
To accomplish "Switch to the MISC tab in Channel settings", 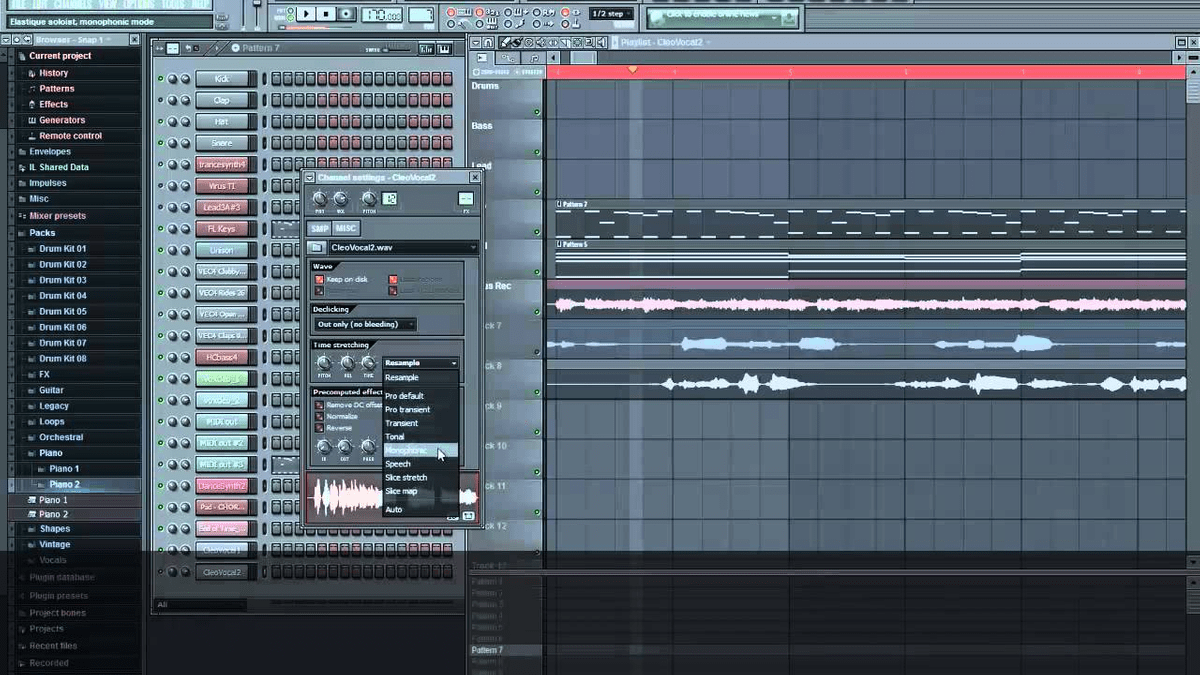I will coord(346,228).
